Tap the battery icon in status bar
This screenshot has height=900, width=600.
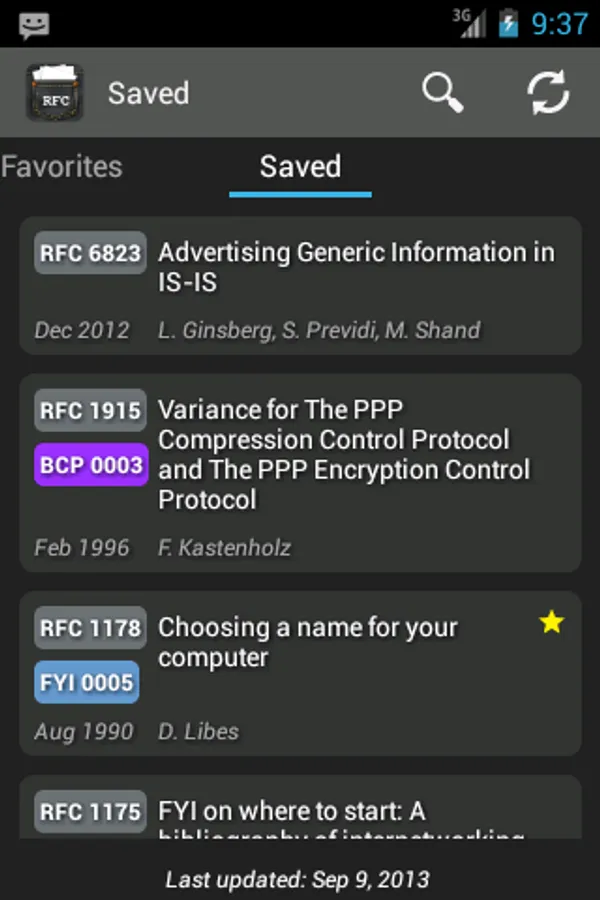[509, 24]
